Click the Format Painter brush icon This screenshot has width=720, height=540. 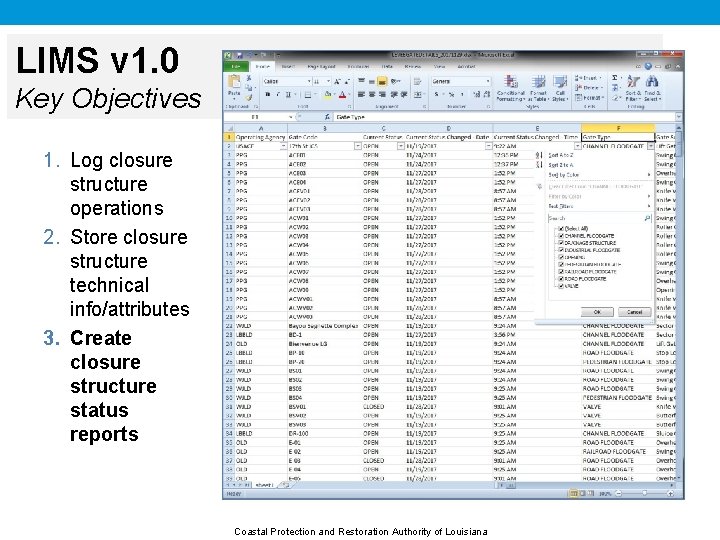[x=249, y=97]
